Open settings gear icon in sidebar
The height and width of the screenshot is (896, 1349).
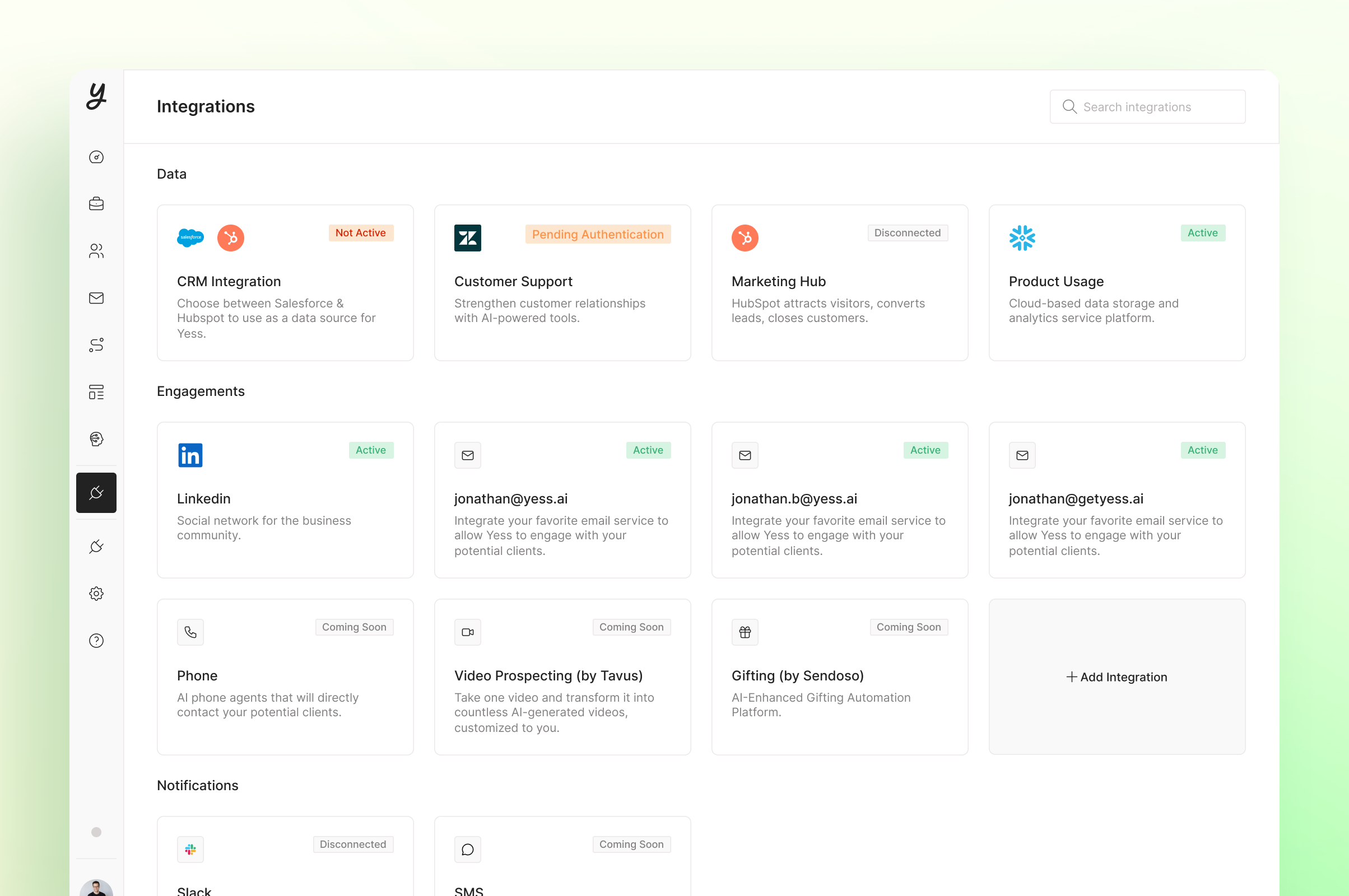(x=96, y=594)
